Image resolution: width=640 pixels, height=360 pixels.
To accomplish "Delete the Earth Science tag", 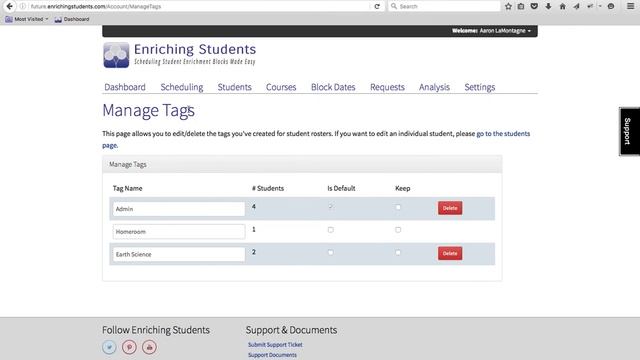I will pos(450,253).
